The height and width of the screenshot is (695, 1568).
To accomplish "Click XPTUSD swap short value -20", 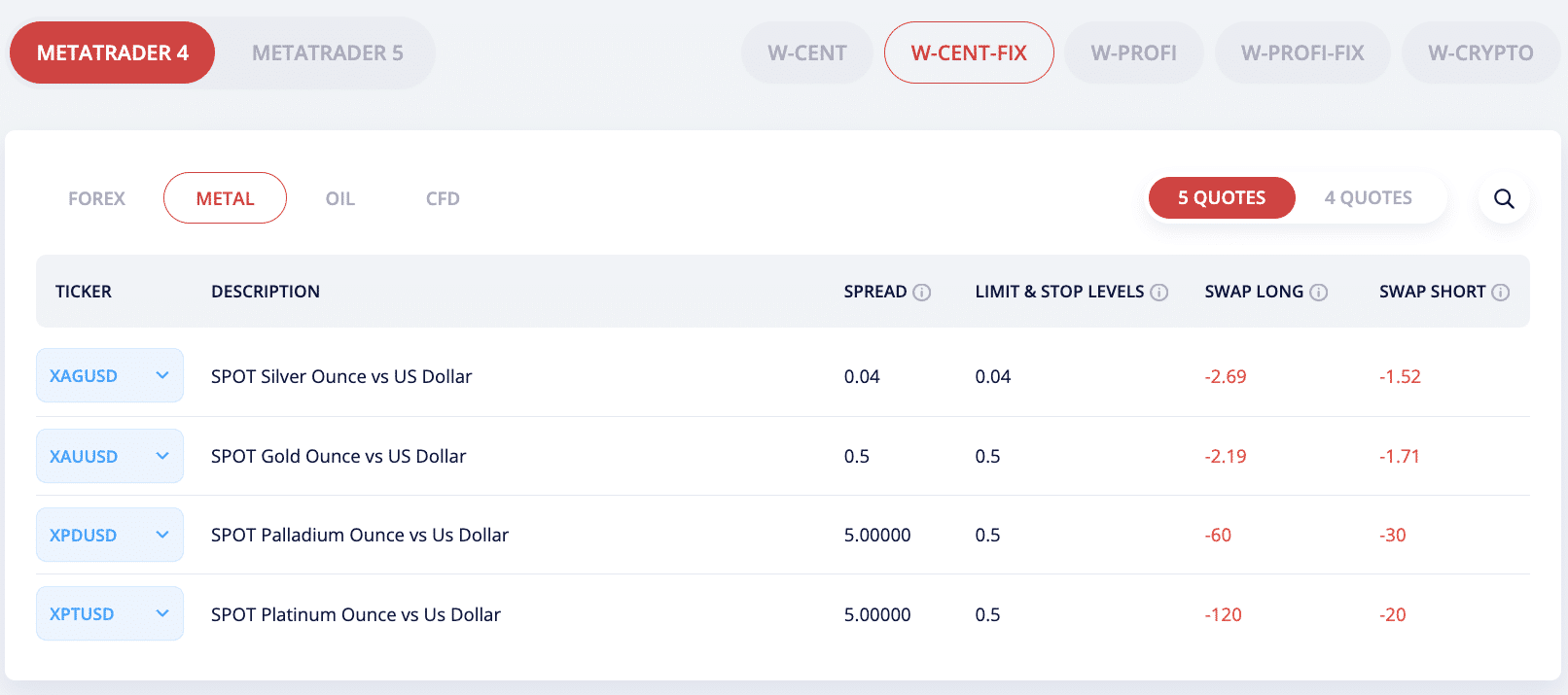I will [x=1393, y=614].
